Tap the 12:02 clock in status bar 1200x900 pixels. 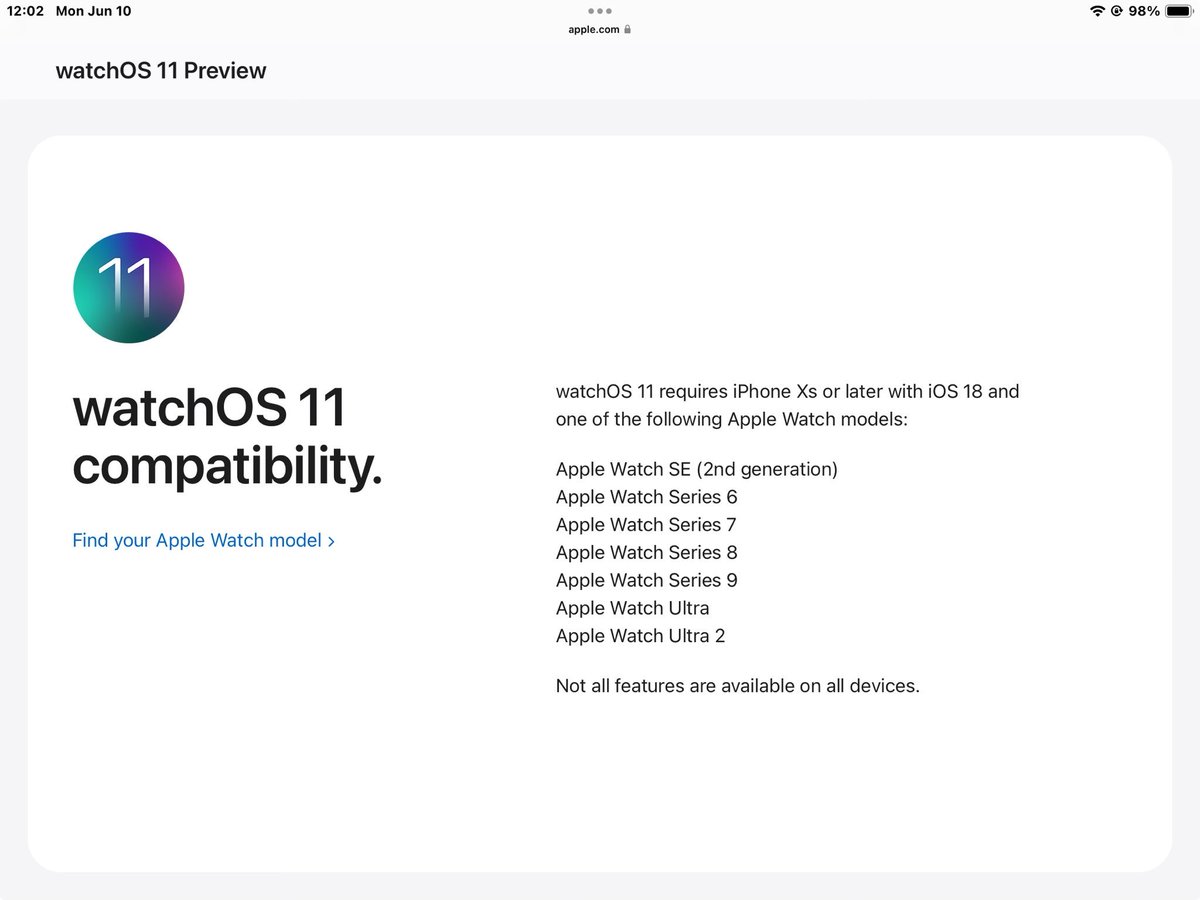(25, 11)
